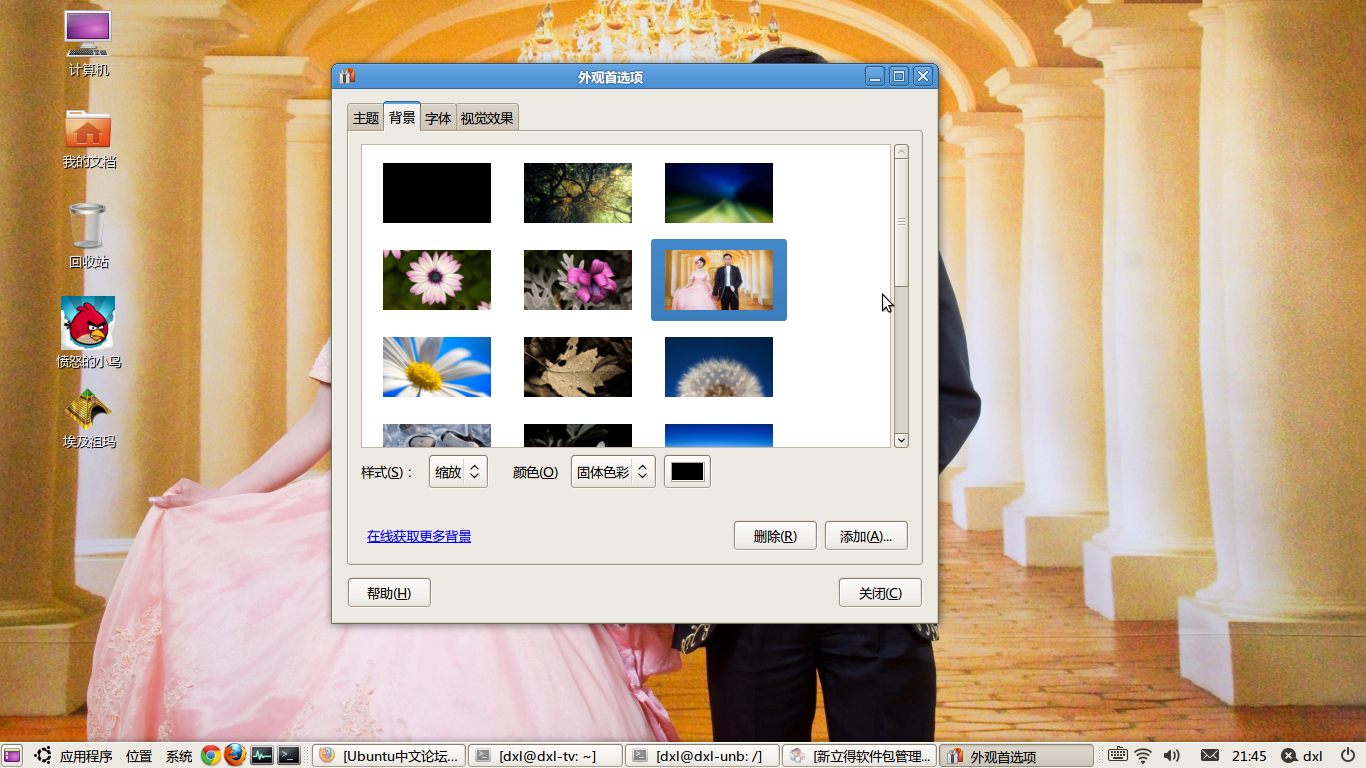Click the 添加(A)... button
Screen dimensions: 1366x768
866,536
